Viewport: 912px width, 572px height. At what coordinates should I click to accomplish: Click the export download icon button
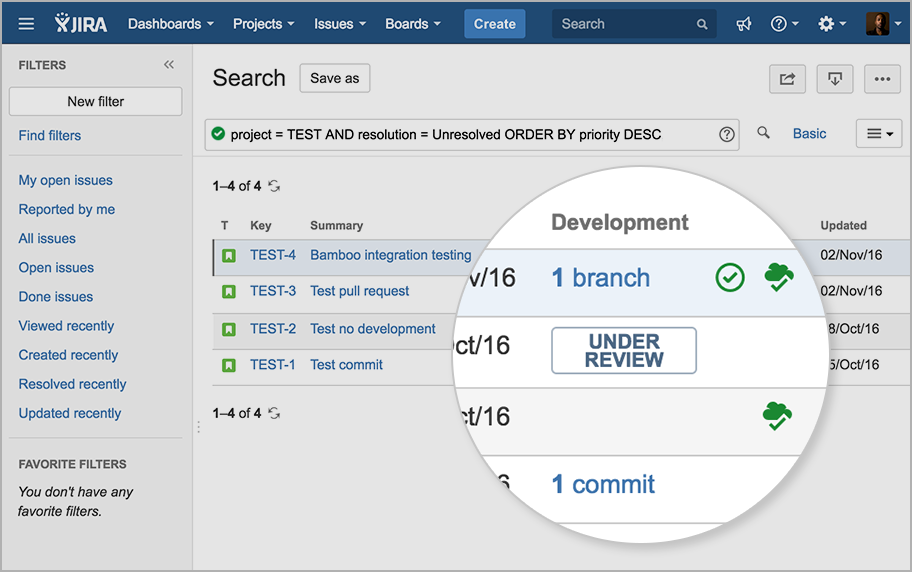[x=835, y=79]
